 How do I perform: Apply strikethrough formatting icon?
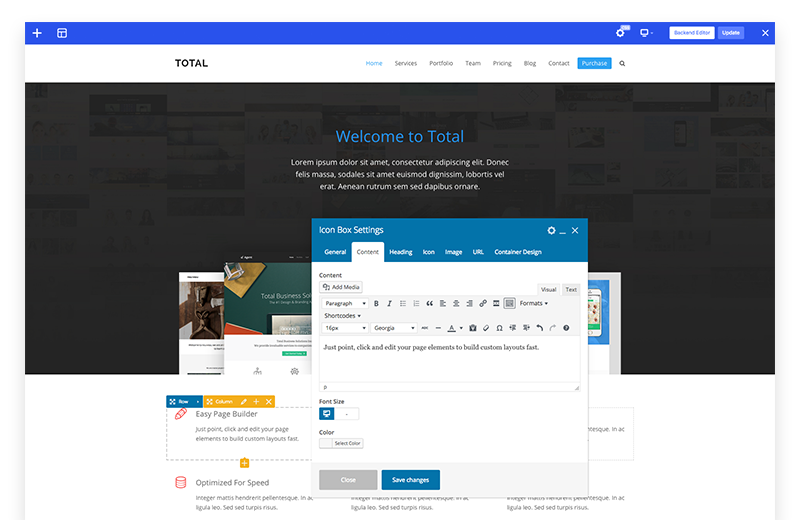424,328
